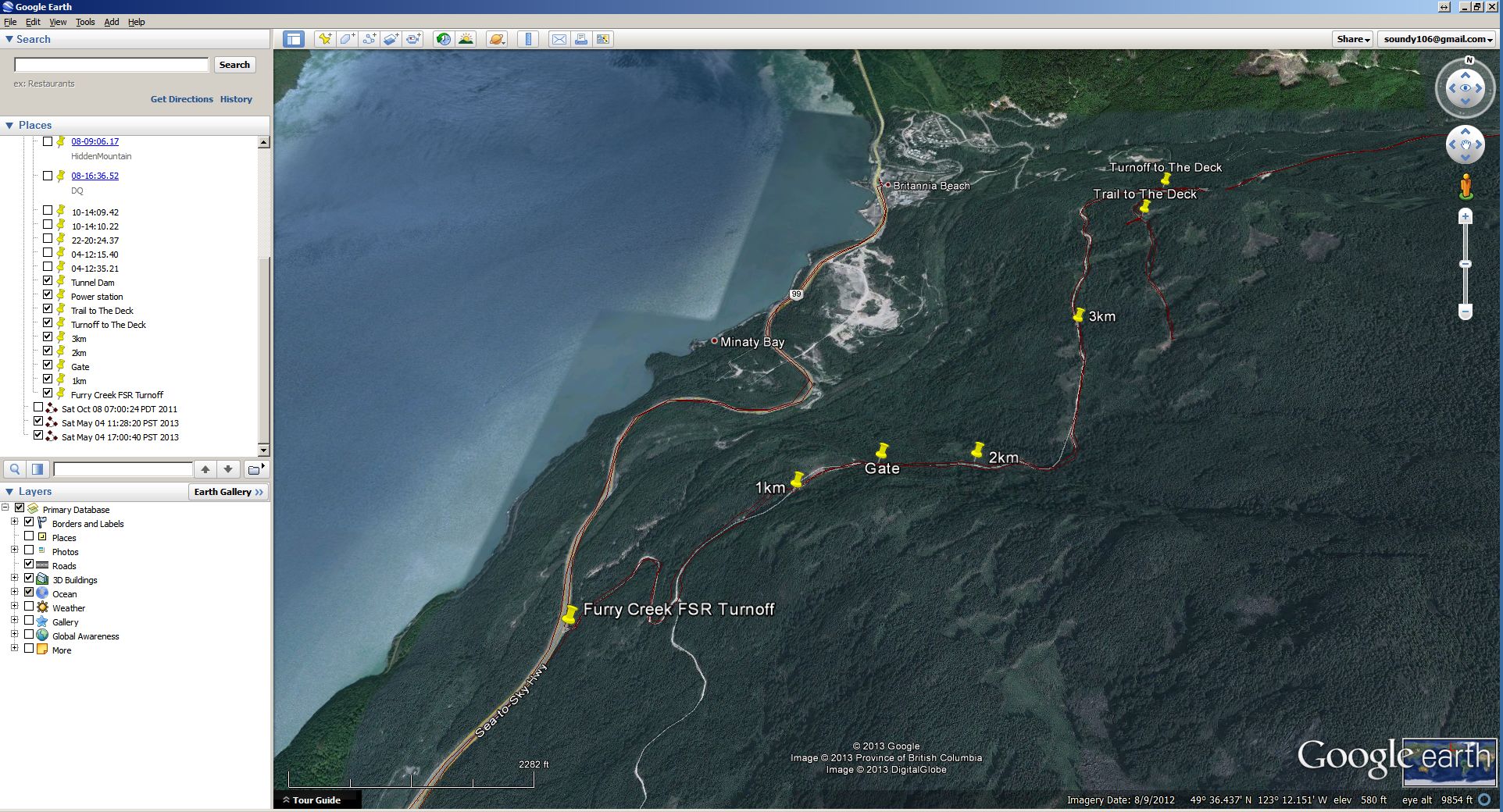Viewport: 1503px width, 812px height.
Task: Collapse the Search panel triangle
Action: tap(9, 39)
